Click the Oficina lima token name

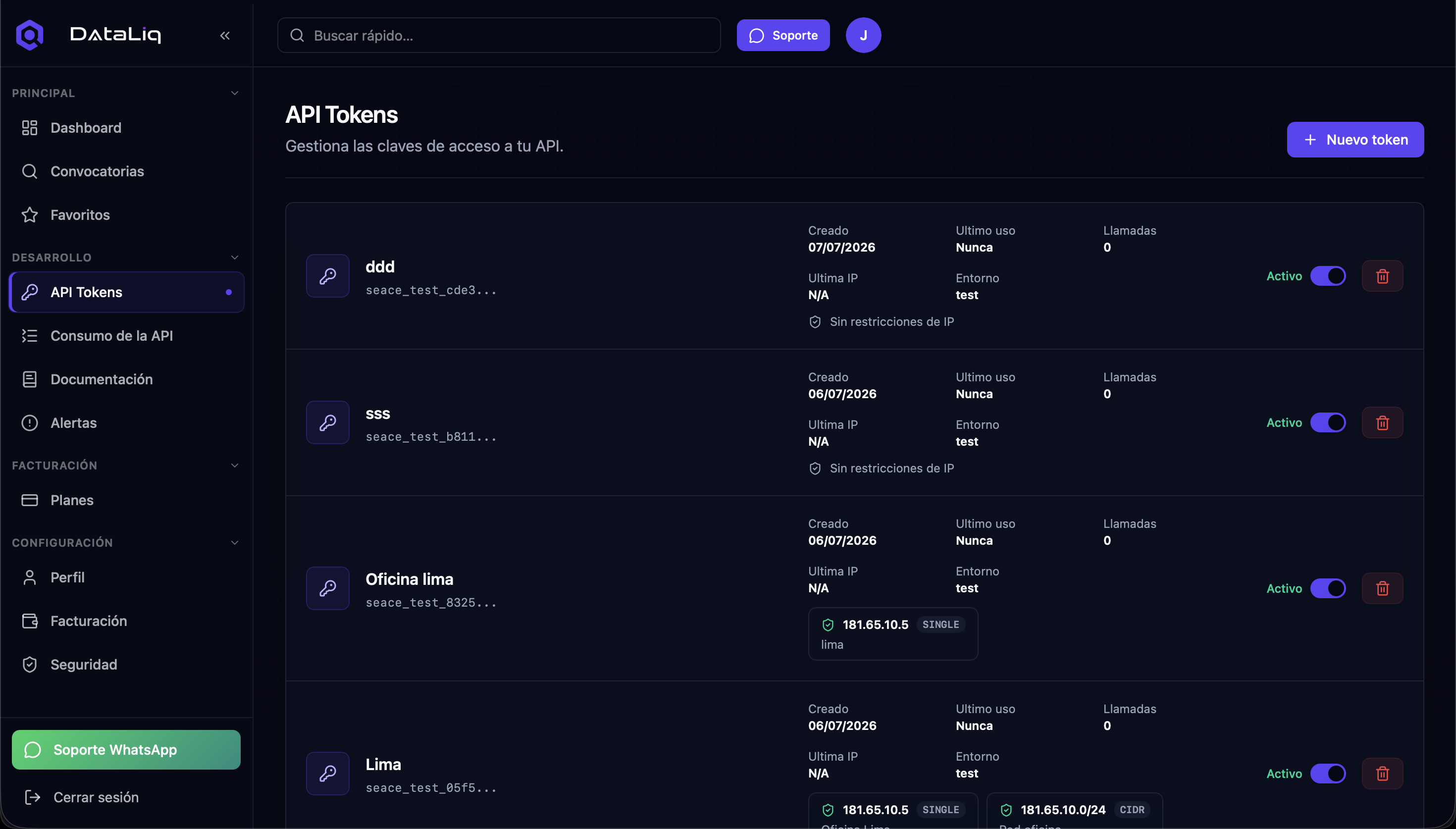[409, 579]
